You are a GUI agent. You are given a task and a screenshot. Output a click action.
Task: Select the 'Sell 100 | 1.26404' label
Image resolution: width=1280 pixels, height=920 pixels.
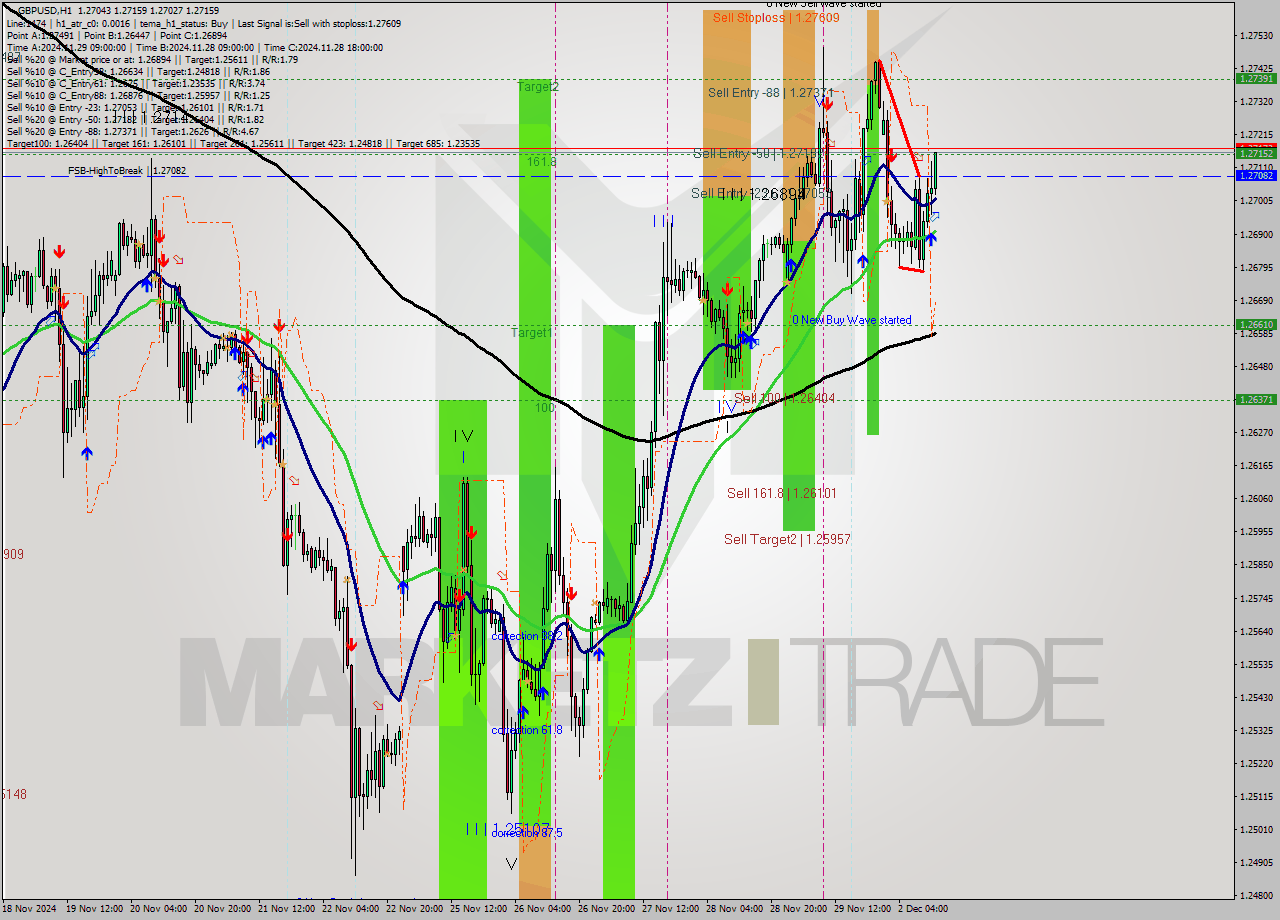pyautogui.click(x=784, y=398)
